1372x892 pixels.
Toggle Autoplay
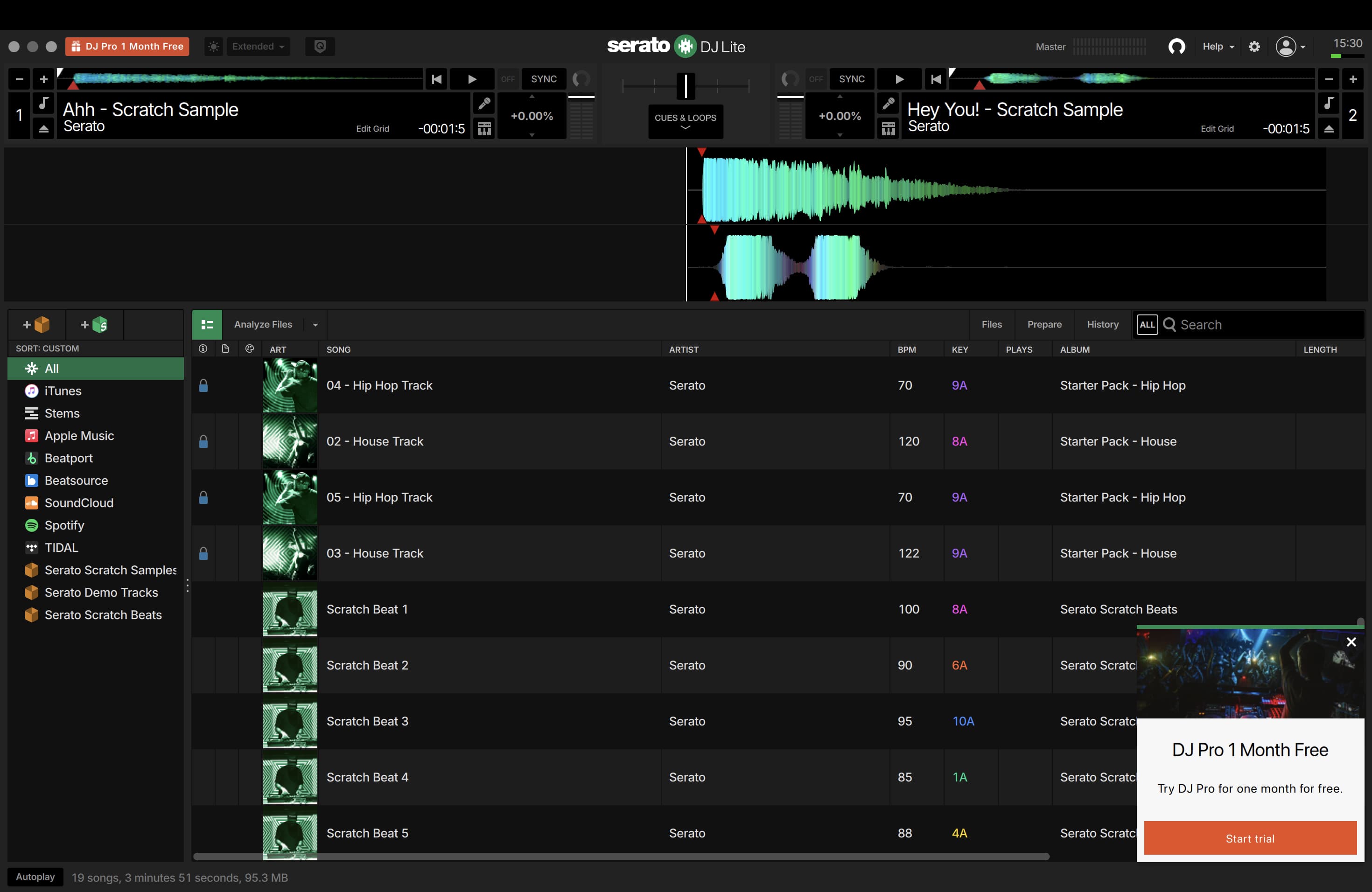pyautogui.click(x=35, y=877)
